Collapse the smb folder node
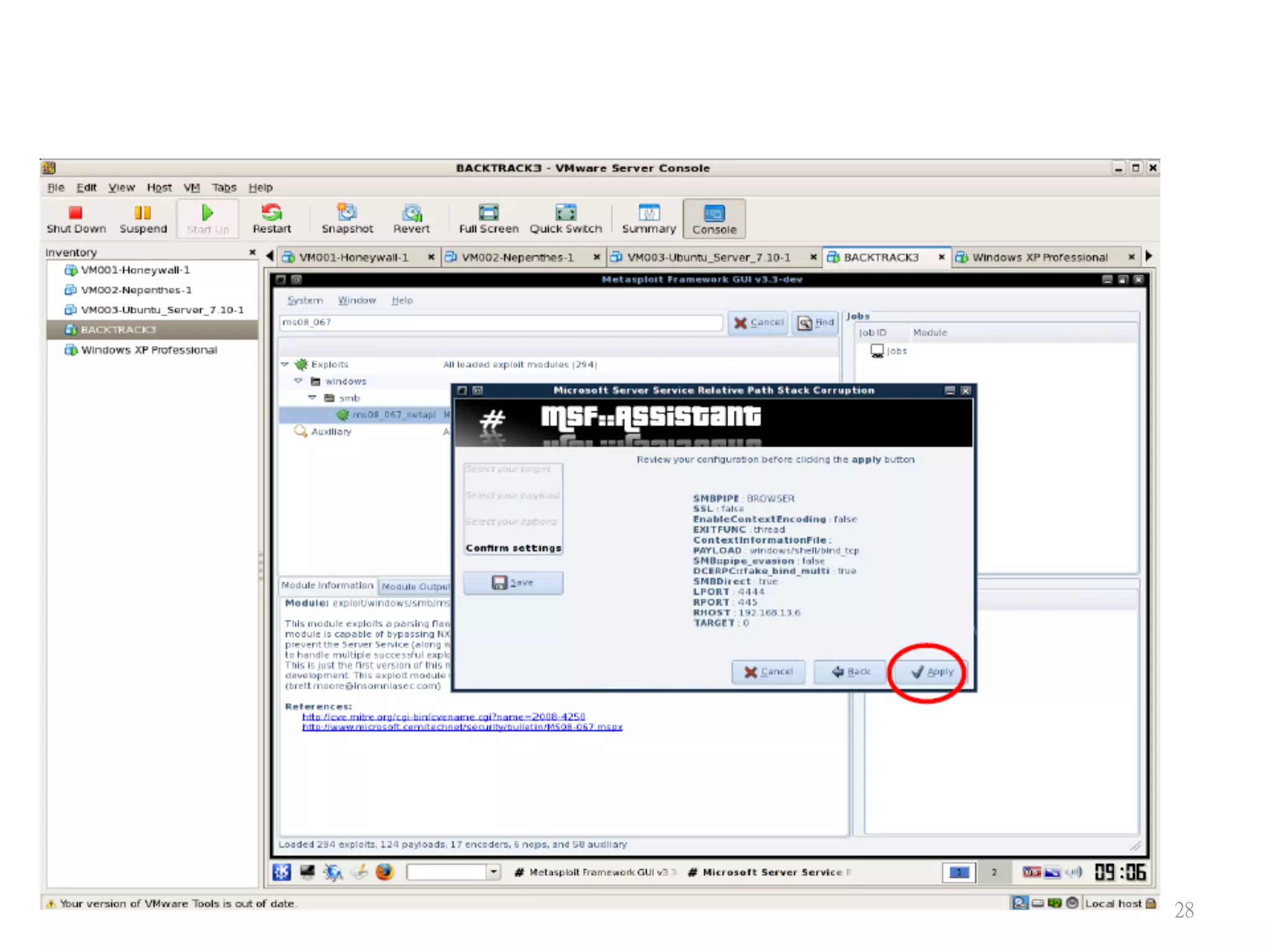1270x952 pixels. (x=313, y=398)
